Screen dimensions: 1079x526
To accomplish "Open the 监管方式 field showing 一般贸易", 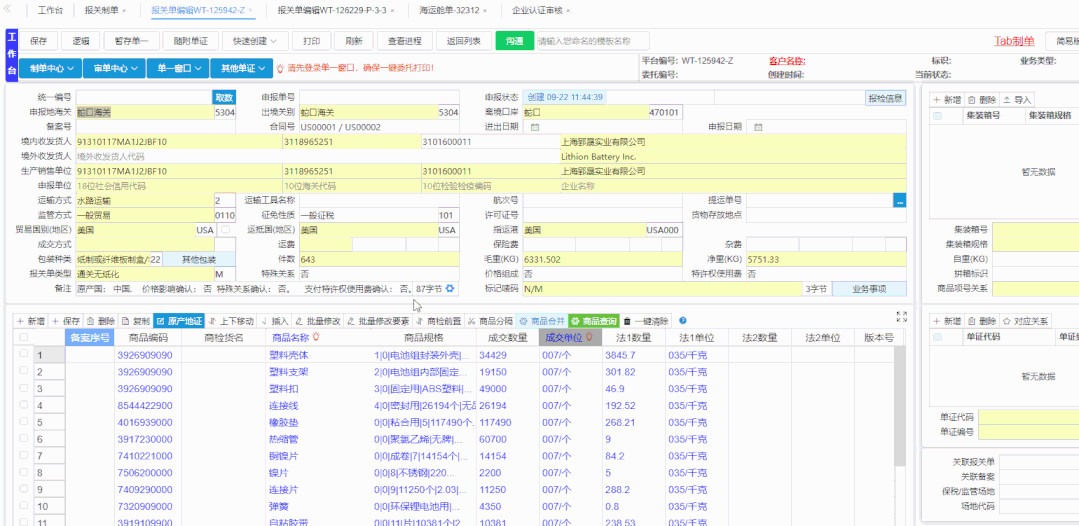I will coord(145,215).
